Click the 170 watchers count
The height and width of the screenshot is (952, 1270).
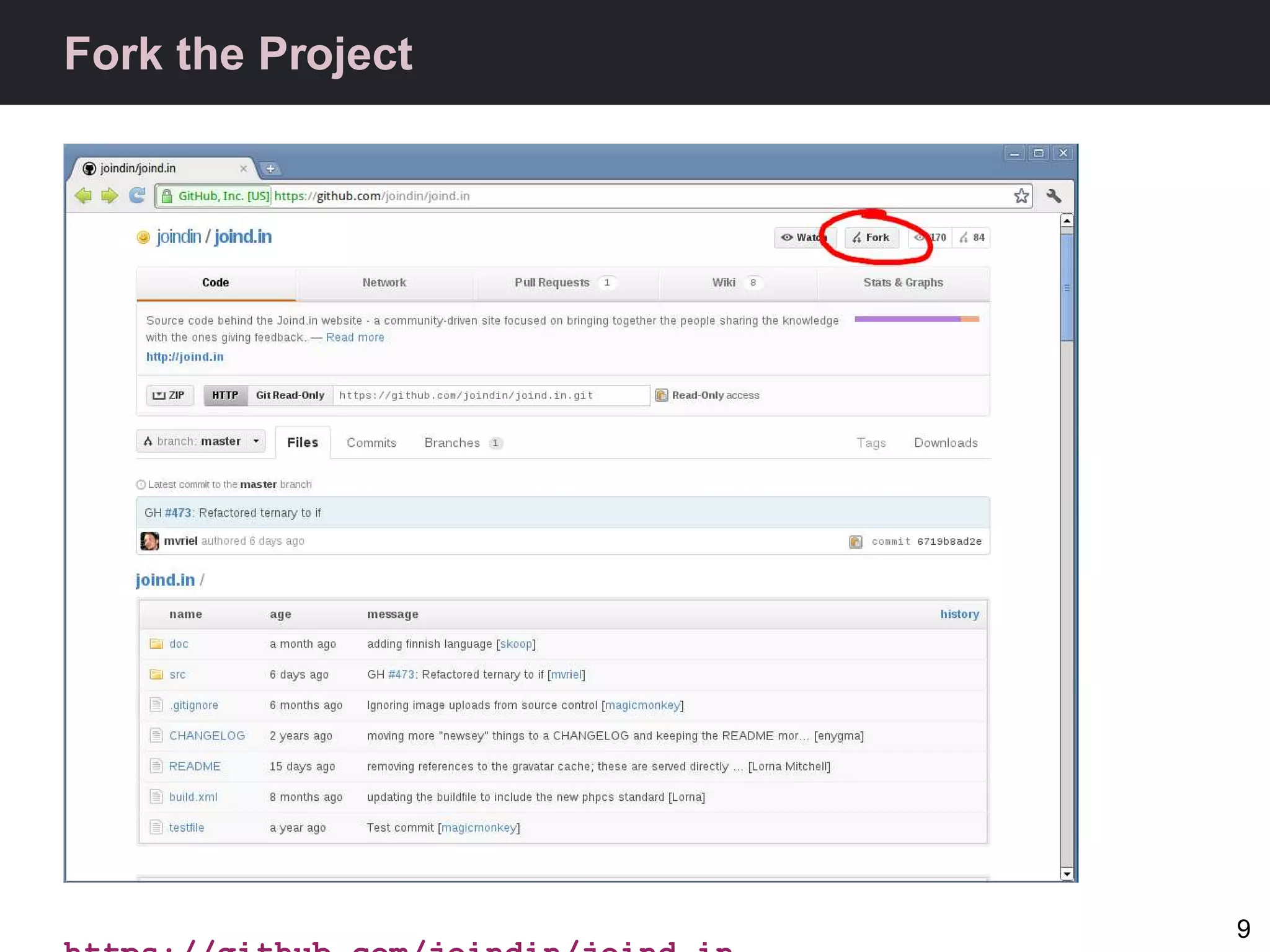pos(930,238)
